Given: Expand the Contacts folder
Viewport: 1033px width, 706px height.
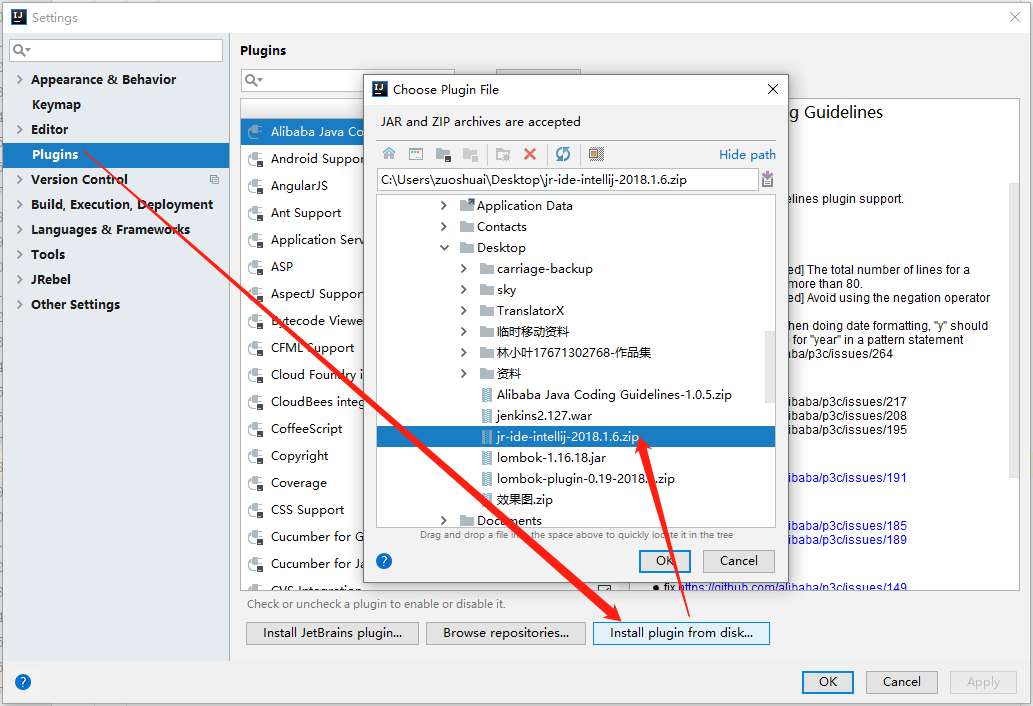Looking at the screenshot, I should (443, 227).
